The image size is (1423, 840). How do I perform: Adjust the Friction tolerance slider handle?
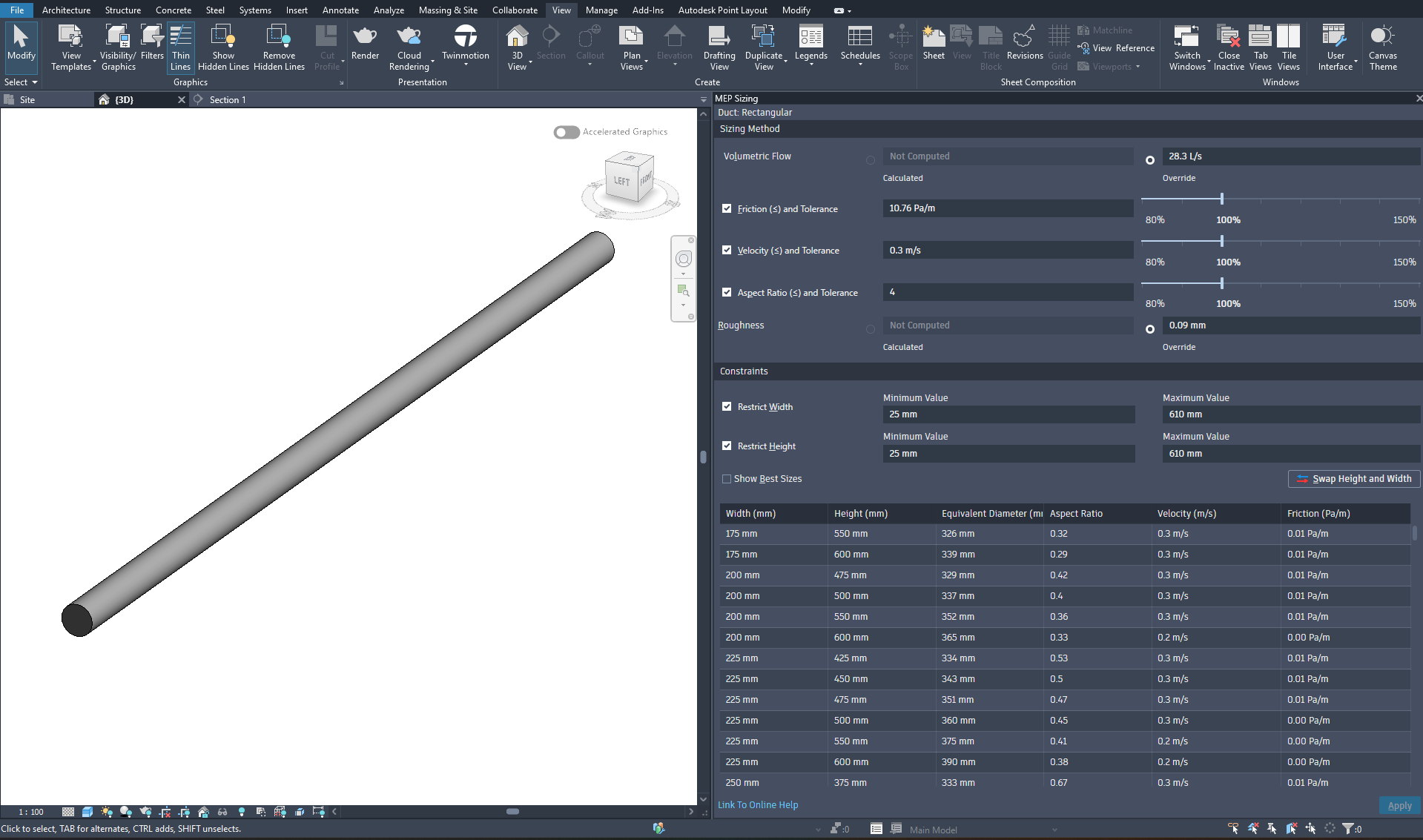coord(1221,199)
